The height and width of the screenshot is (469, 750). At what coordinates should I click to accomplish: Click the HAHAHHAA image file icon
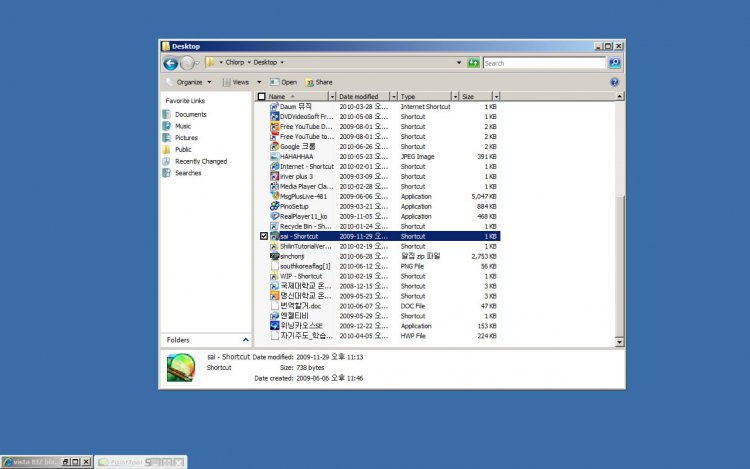[275, 156]
